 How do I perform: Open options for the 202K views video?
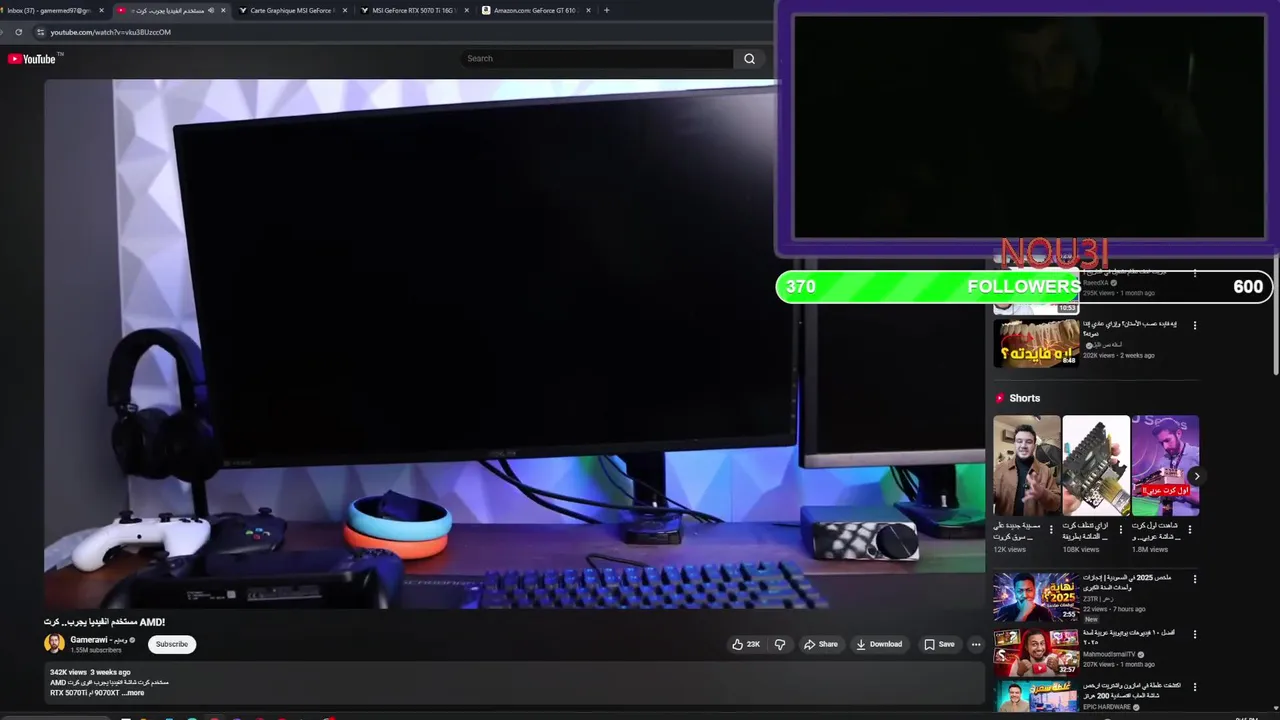coord(1194,325)
